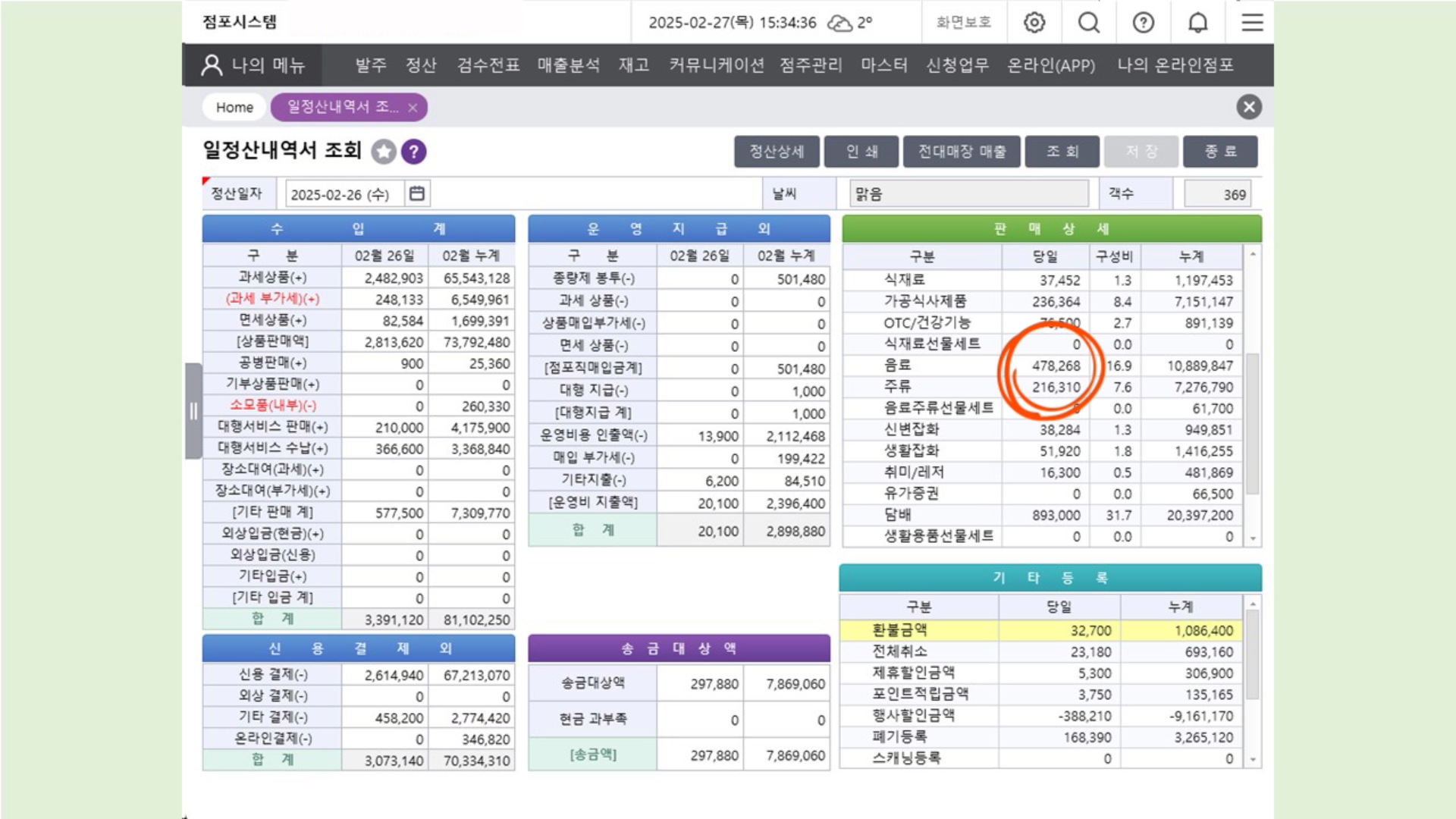The width and height of the screenshot is (1456, 819).
Task: Click the favorite star icon beside title
Action: (384, 152)
